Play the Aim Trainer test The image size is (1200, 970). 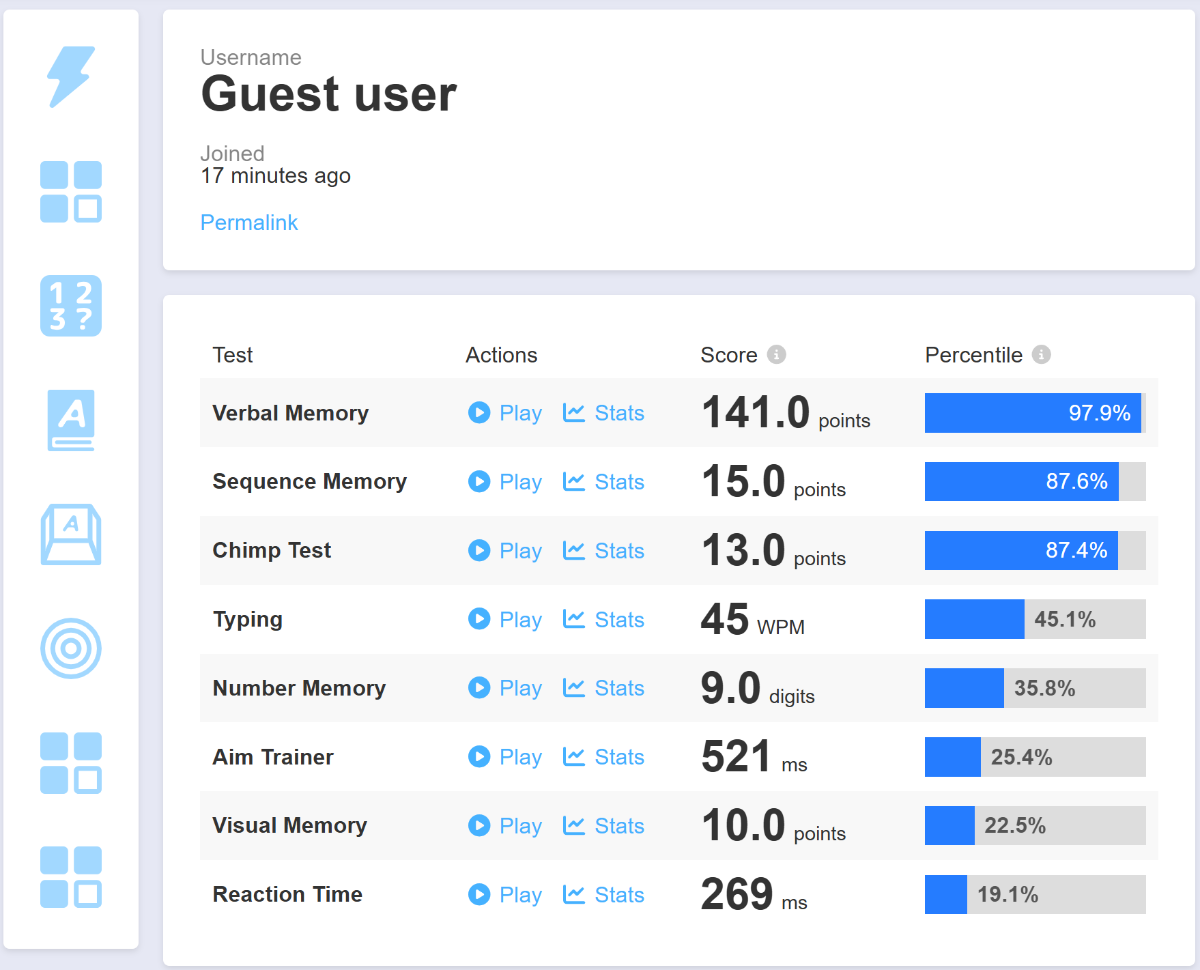505,757
